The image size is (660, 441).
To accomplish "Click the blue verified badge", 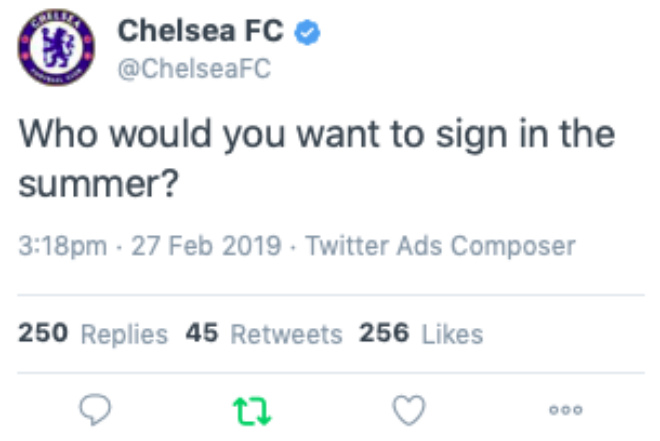I will pos(309,33).
